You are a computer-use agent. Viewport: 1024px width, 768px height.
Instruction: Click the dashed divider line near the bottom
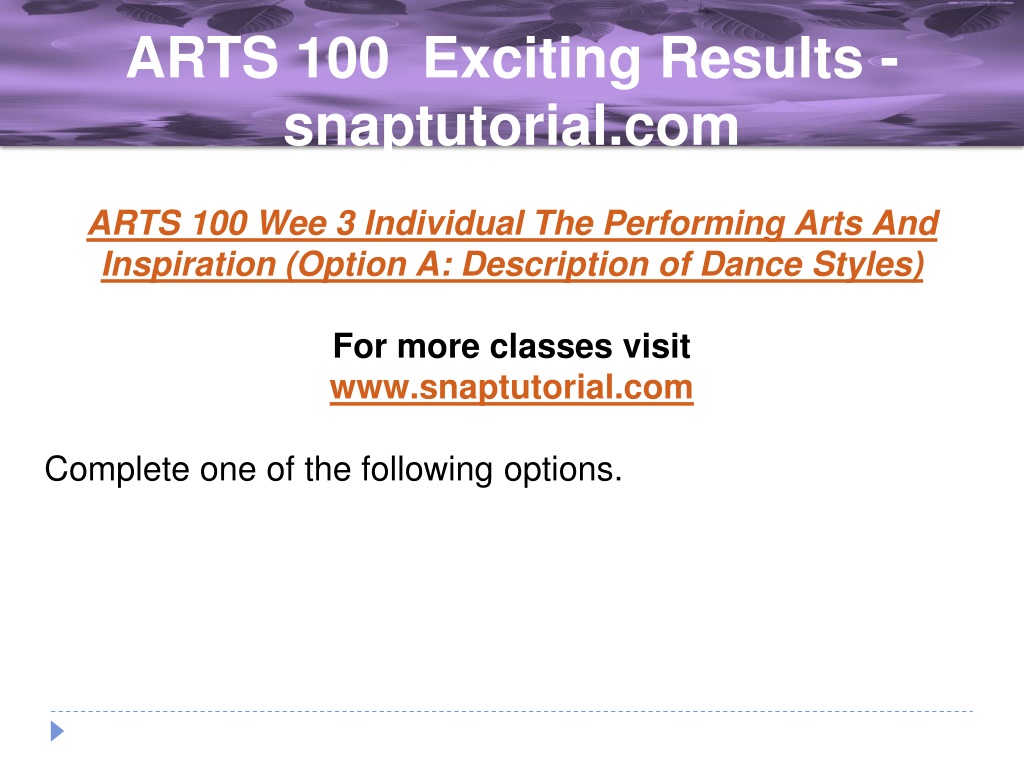point(512,711)
